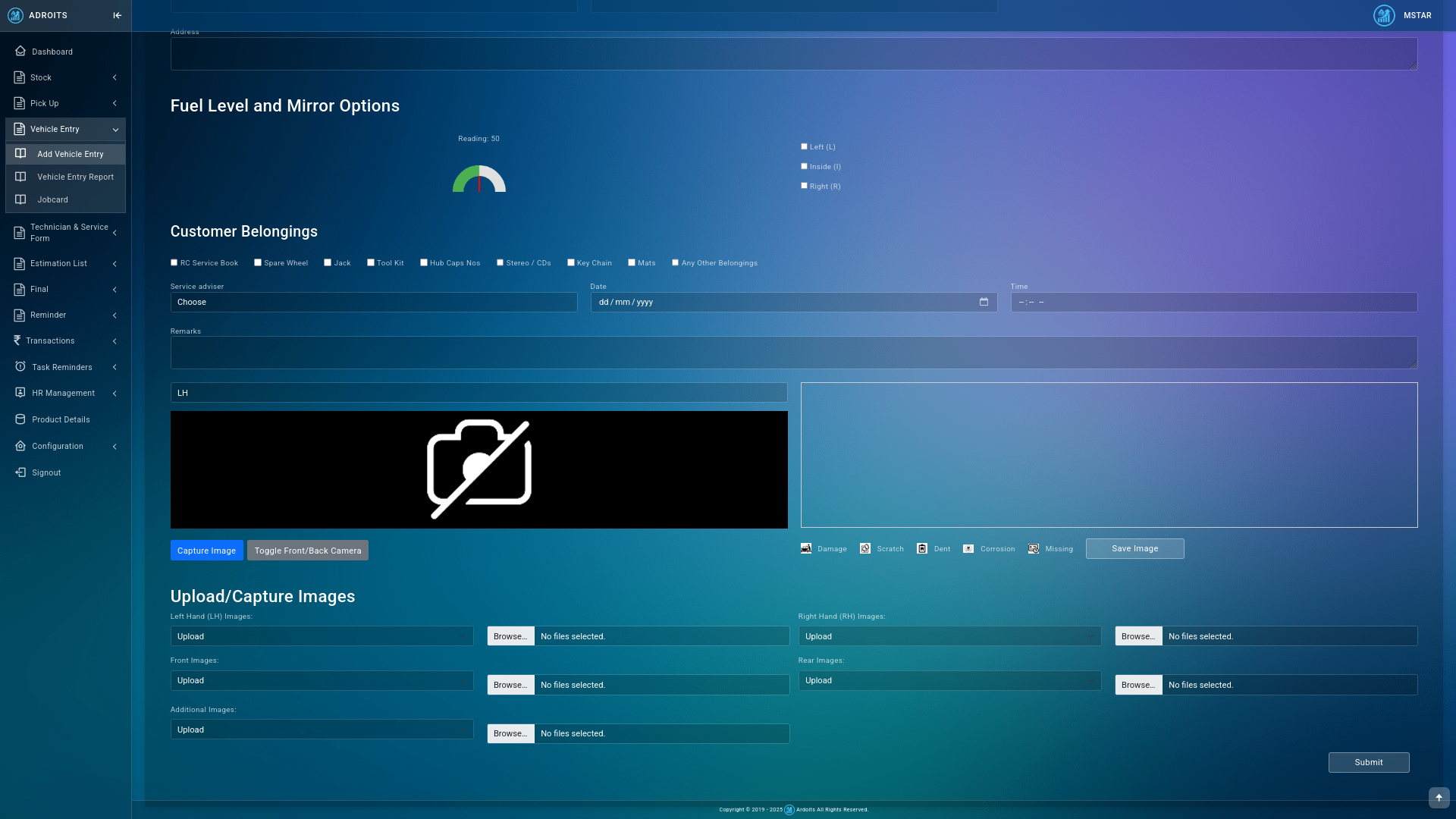Open the Service adviser dropdown
This screenshot has height=819, width=1456.
[x=373, y=302]
